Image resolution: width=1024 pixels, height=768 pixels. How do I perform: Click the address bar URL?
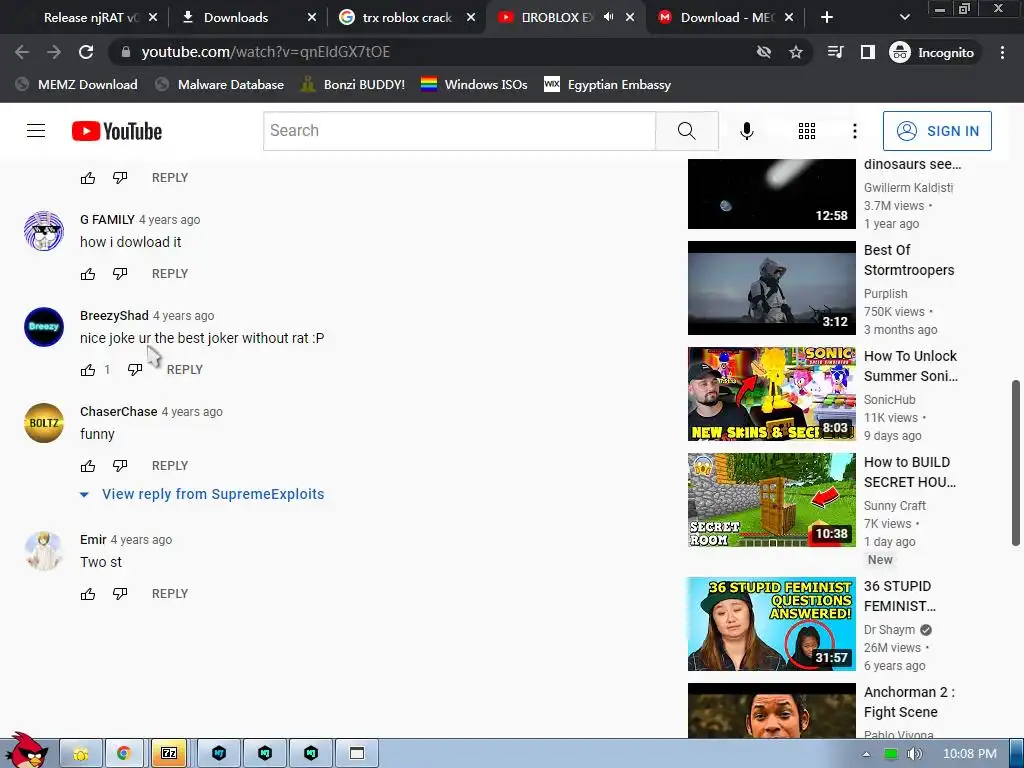(x=265, y=52)
